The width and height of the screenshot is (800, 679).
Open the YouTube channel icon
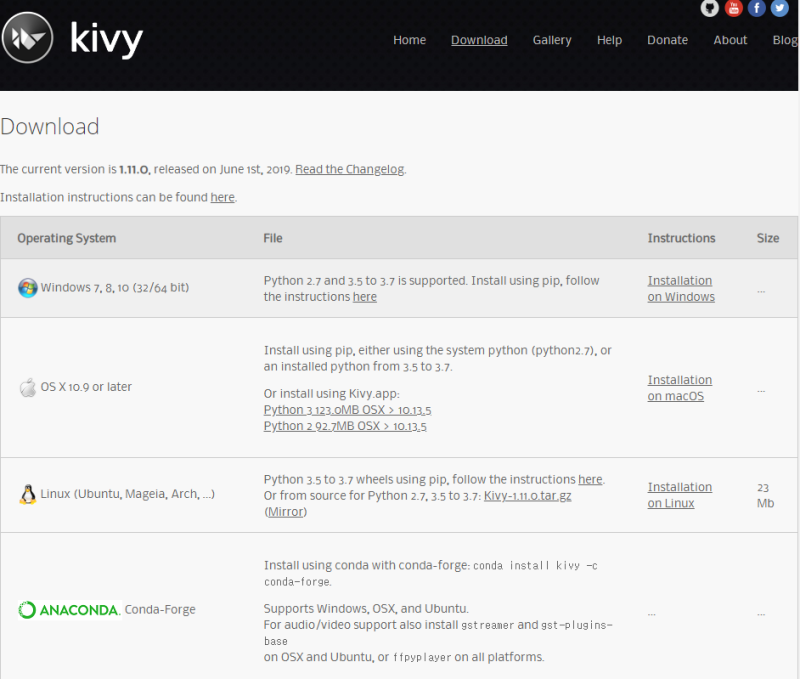(x=733, y=9)
